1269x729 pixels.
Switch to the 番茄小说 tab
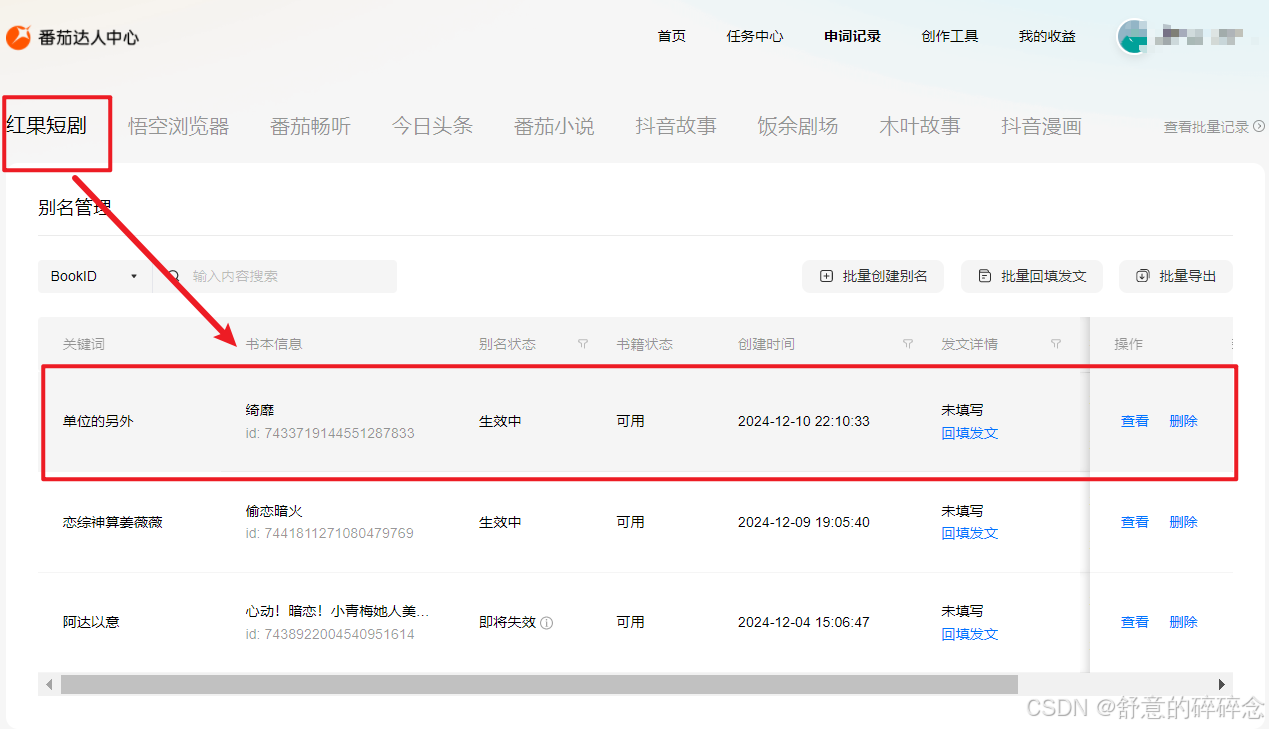click(554, 126)
